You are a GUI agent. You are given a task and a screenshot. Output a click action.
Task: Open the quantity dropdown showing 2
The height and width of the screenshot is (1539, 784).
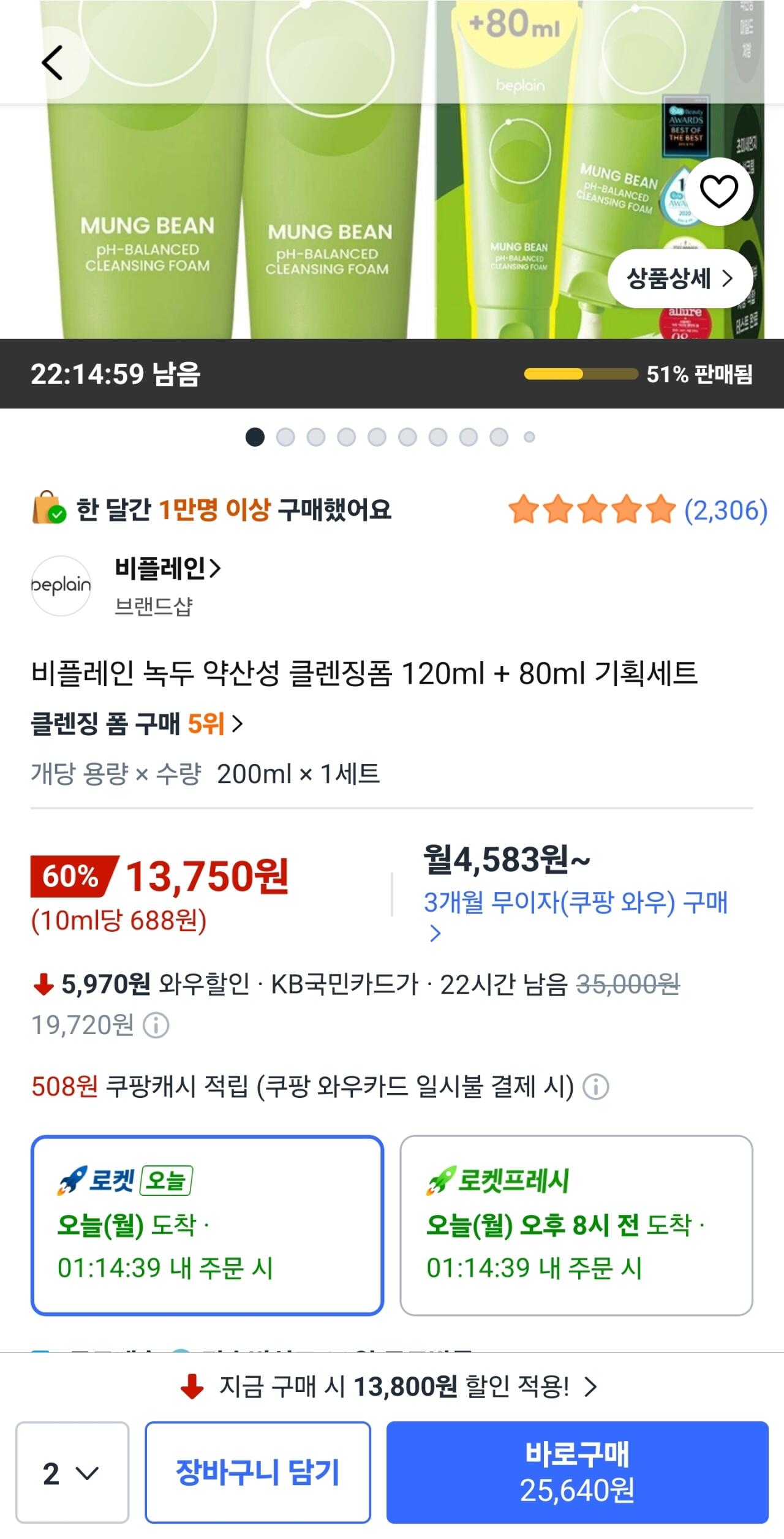tap(72, 1473)
